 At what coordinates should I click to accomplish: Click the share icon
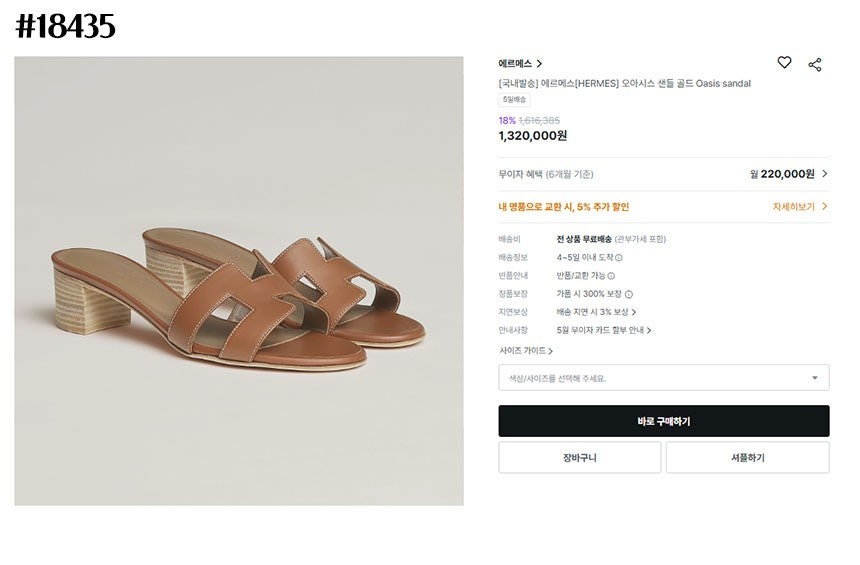pos(815,65)
